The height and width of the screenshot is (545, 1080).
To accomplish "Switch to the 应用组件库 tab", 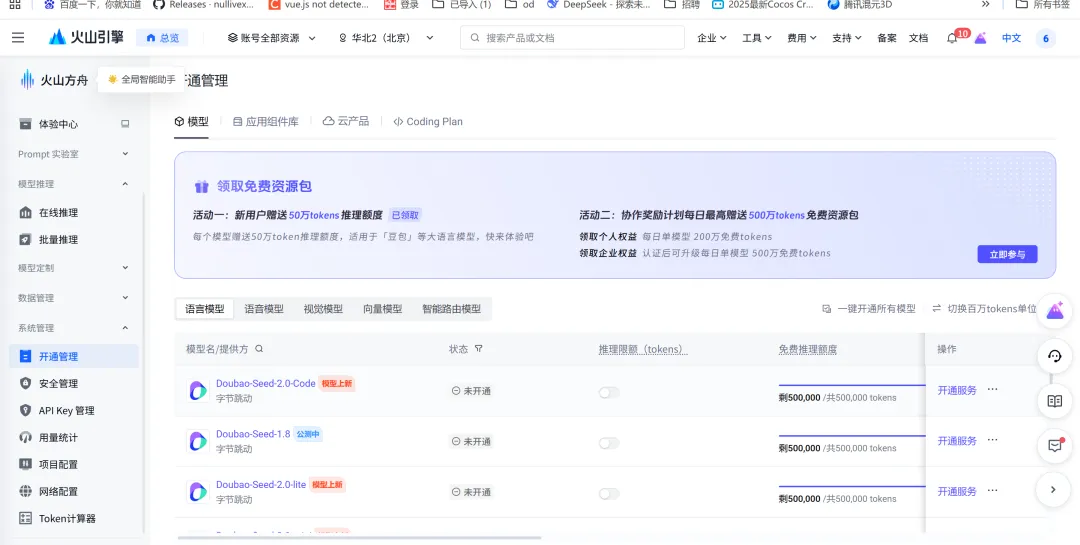I will [x=265, y=122].
